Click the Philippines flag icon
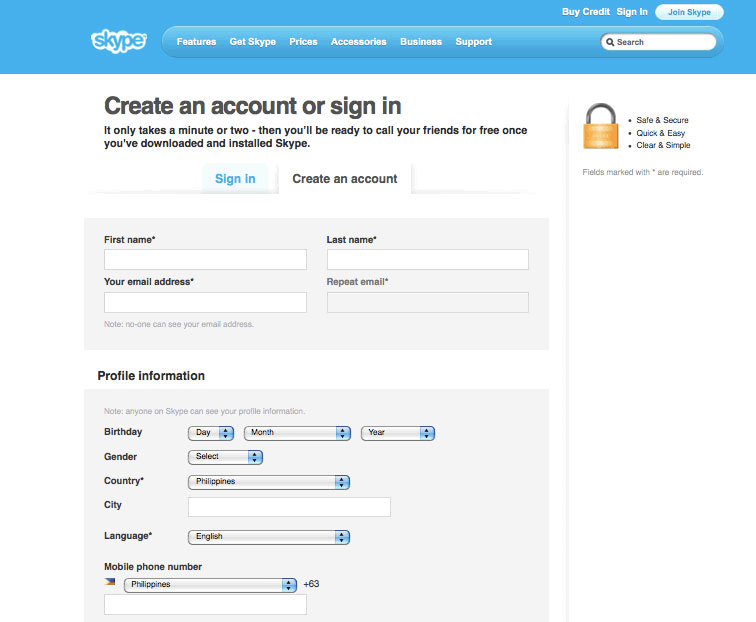756x622 pixels. click(110, 581)
